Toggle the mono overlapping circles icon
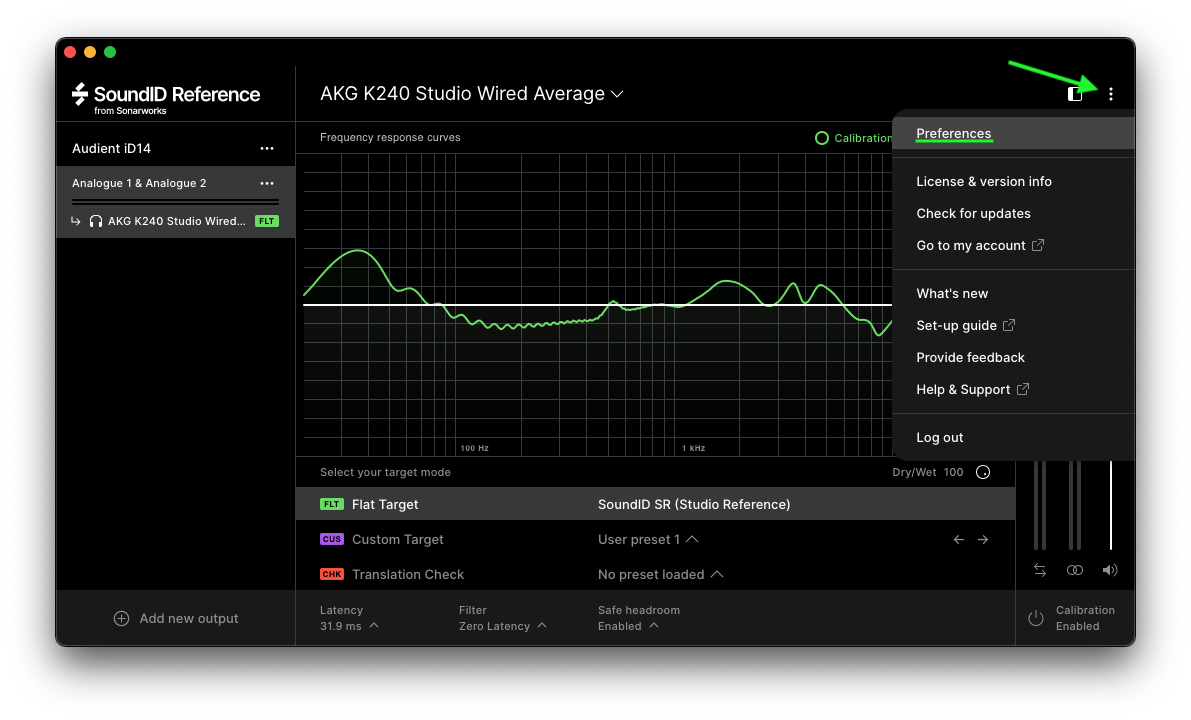 (x=1075, y=570)
